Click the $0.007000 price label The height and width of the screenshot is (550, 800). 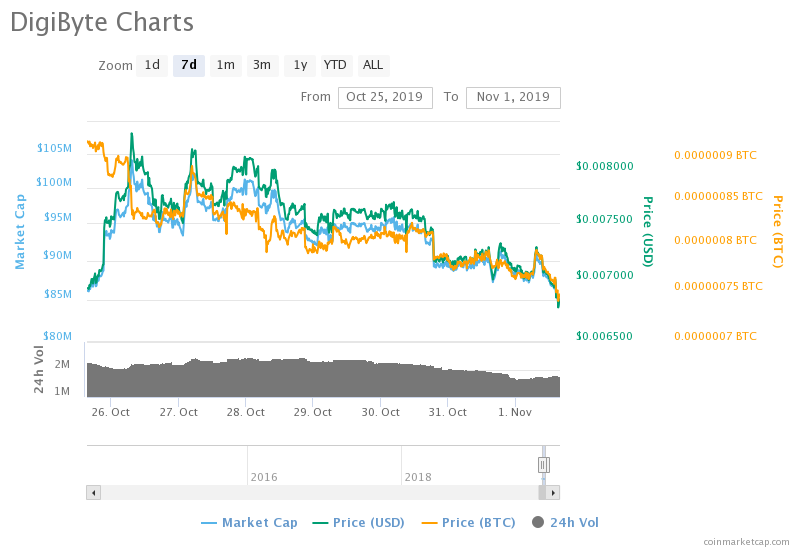pyautogui.click(x=605, y=276)
